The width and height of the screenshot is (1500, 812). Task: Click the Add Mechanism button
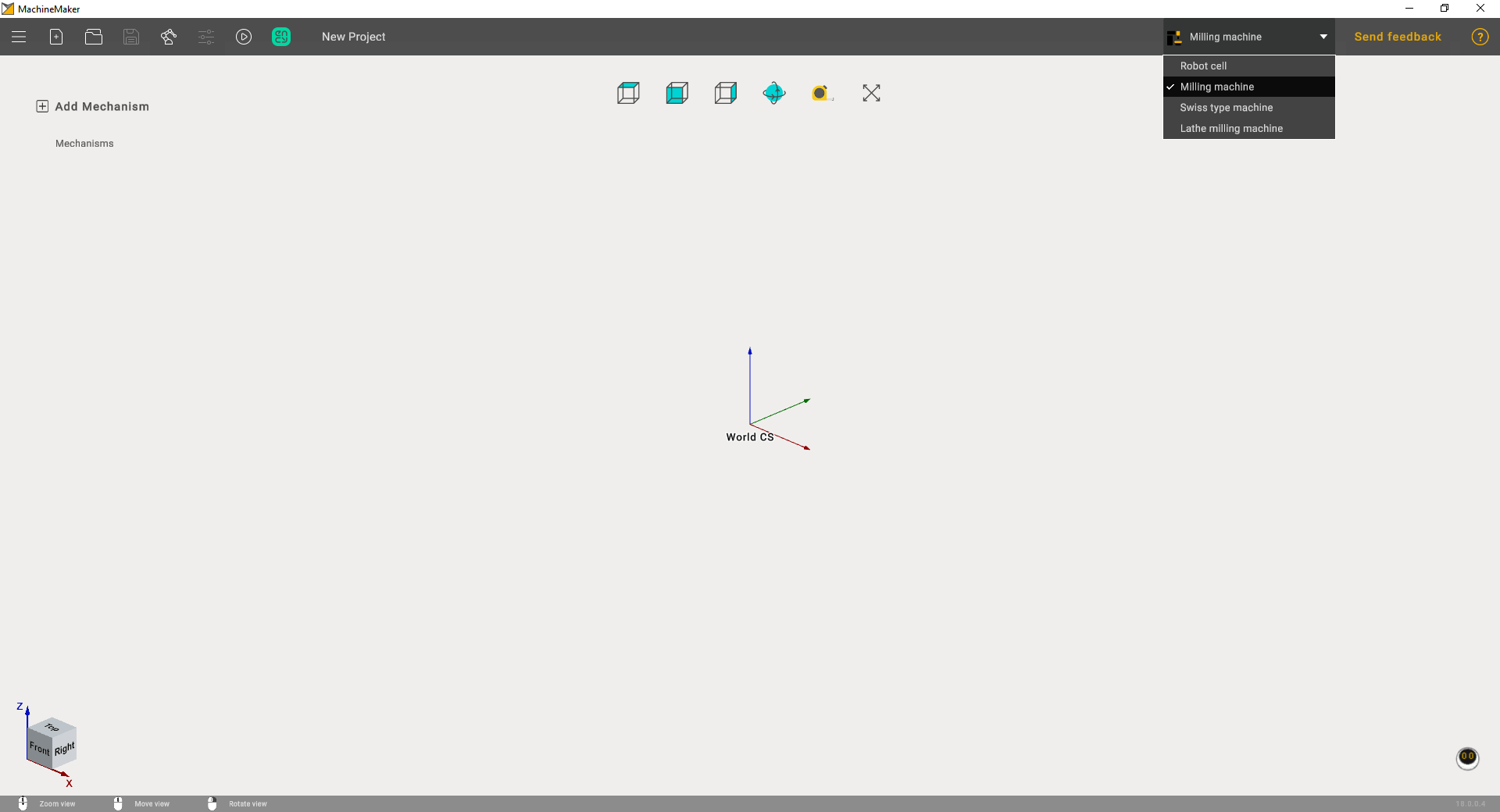[93, 106]
